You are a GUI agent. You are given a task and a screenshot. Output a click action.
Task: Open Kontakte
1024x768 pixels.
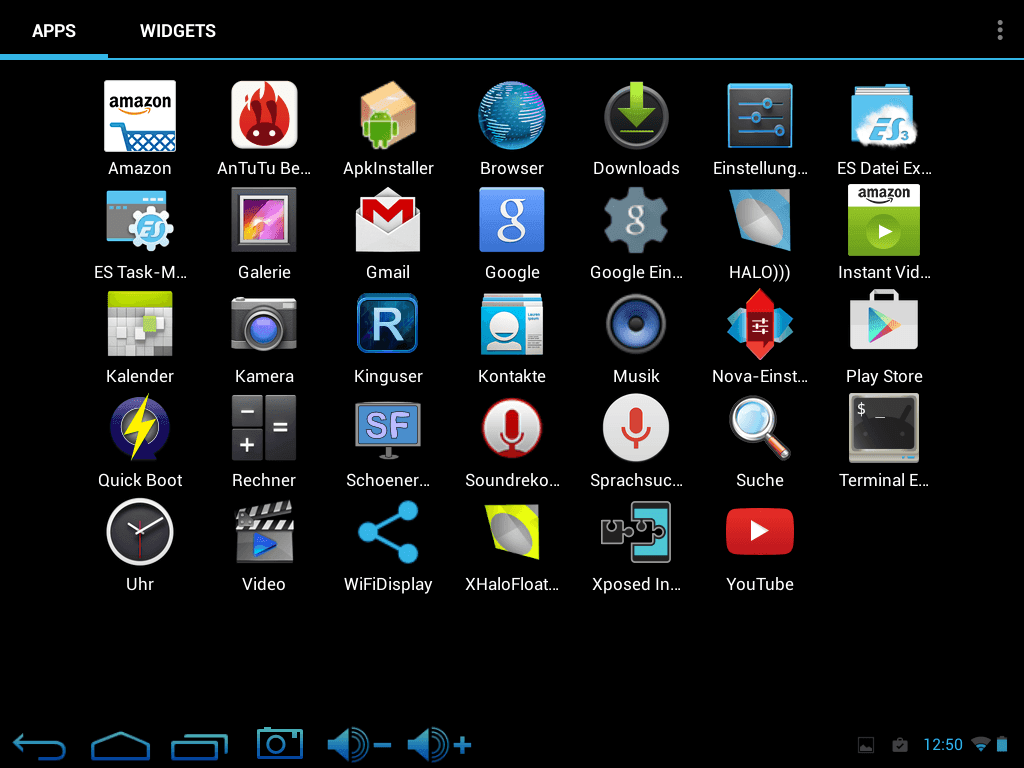512,325
